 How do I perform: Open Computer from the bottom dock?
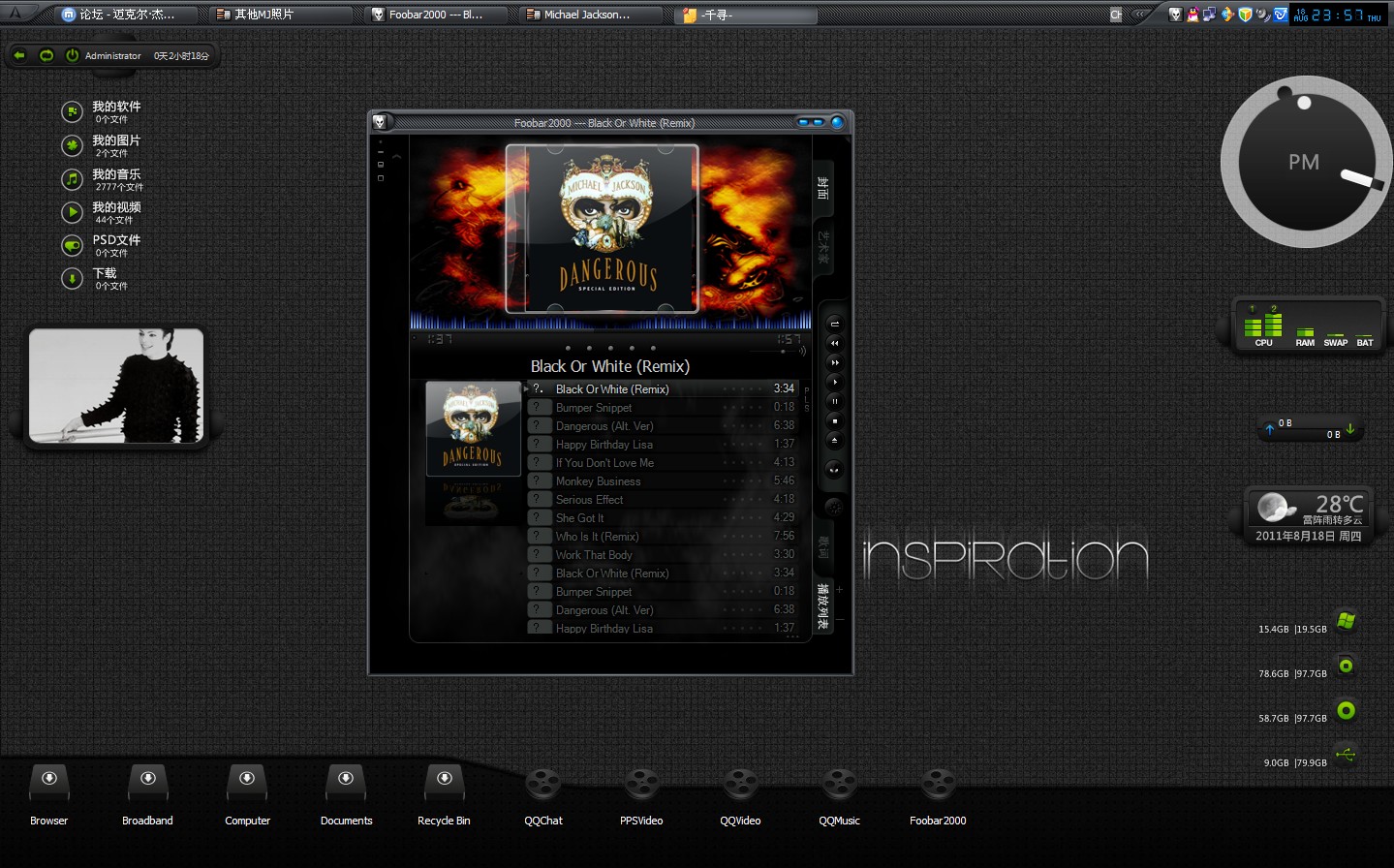point(247,794)
